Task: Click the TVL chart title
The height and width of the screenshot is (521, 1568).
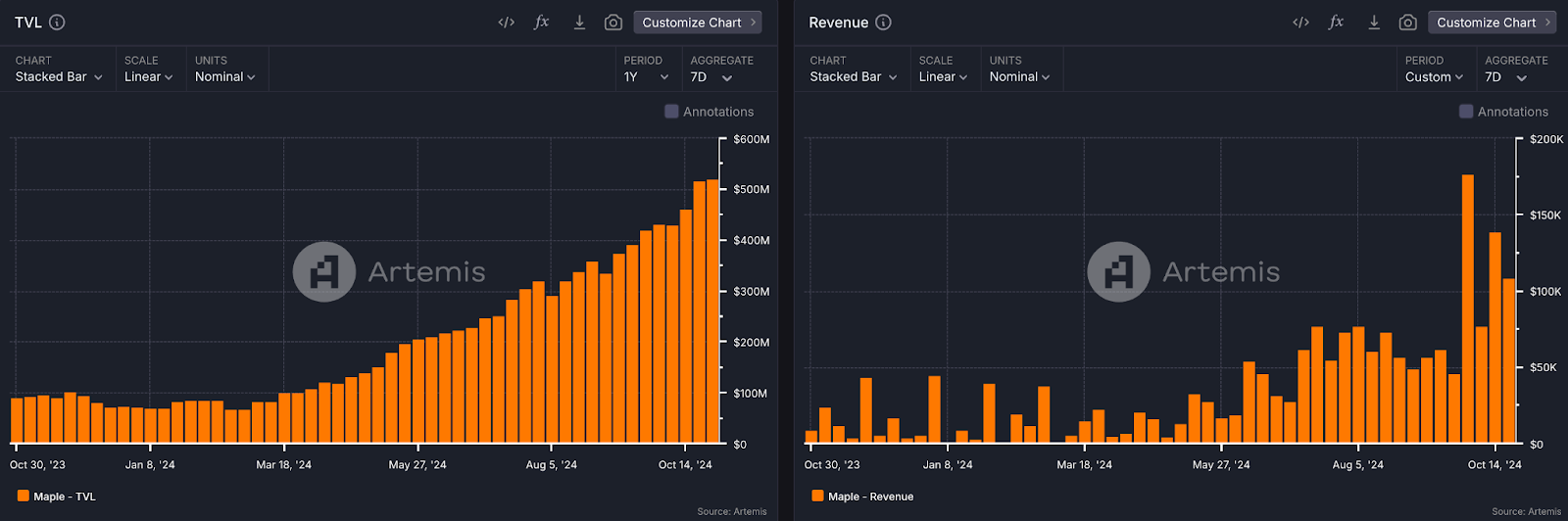Action: (x=28, y=23)
